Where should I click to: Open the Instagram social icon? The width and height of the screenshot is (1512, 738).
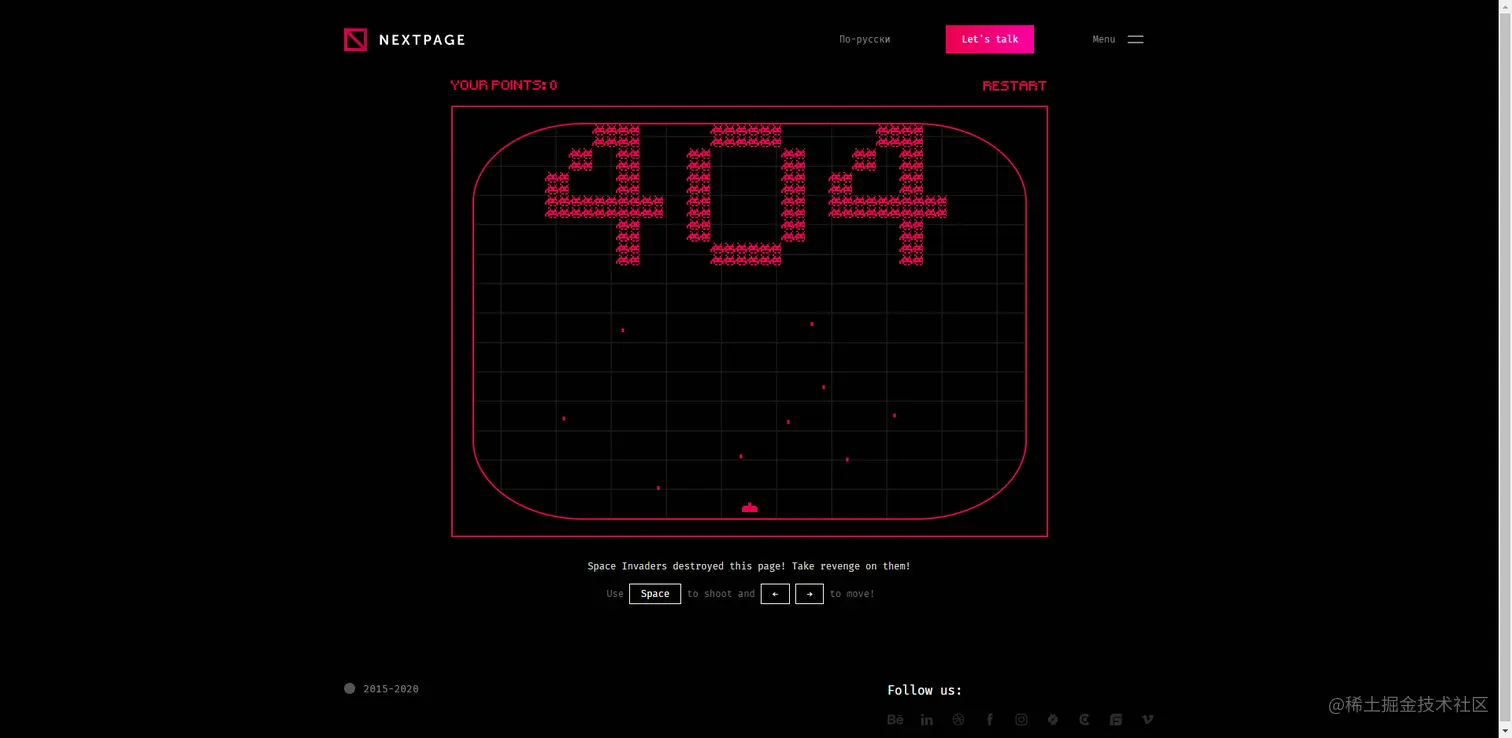coord(1021,719)
